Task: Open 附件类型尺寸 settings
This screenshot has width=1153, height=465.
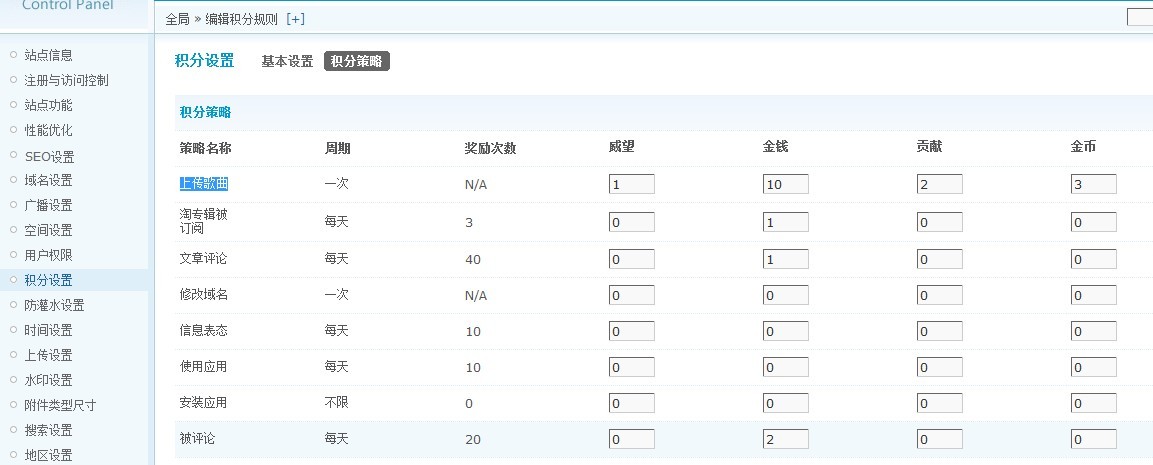Action: pos(60,405)
